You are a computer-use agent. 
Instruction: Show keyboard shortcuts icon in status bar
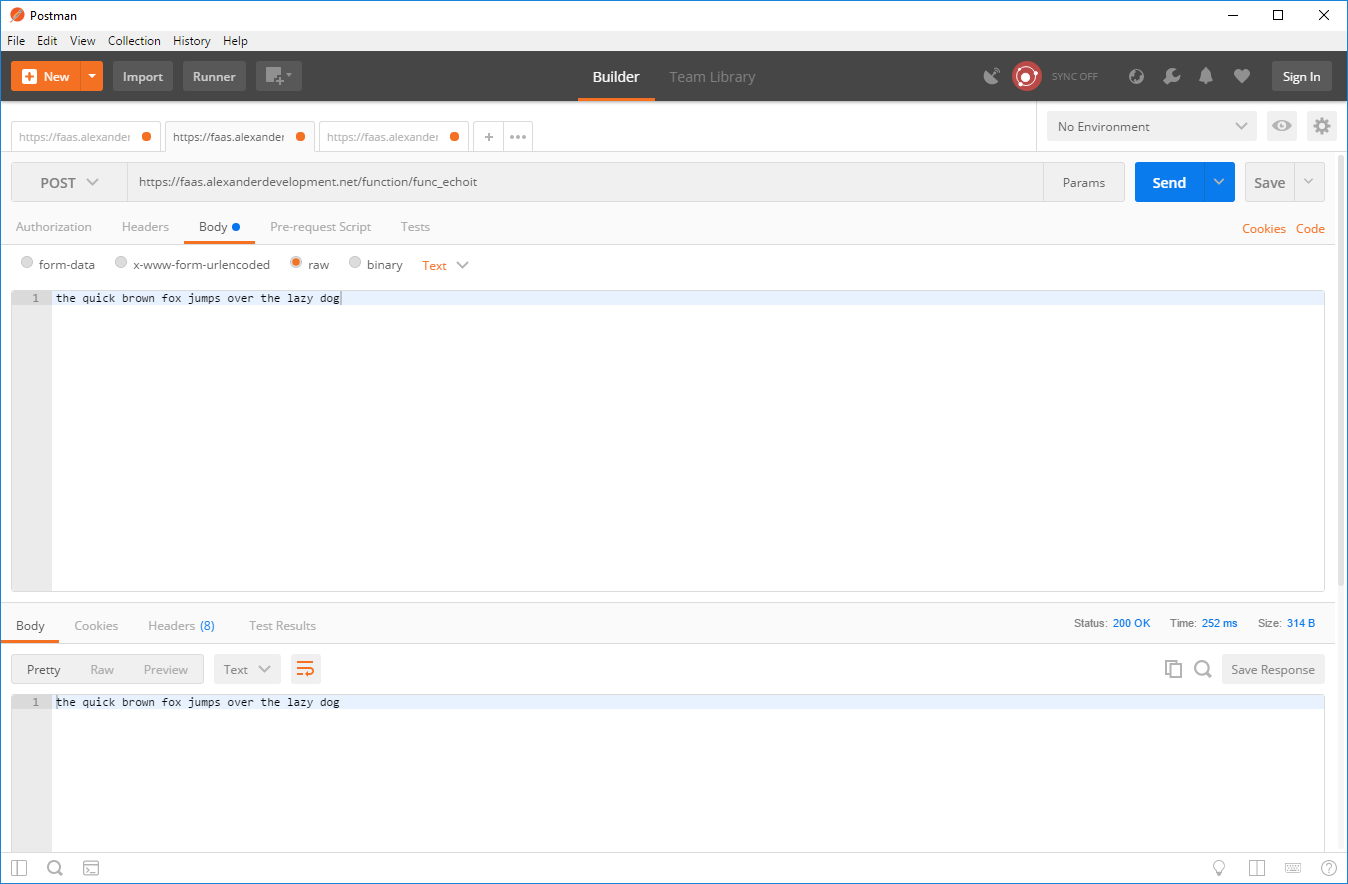coord(1293,868)
